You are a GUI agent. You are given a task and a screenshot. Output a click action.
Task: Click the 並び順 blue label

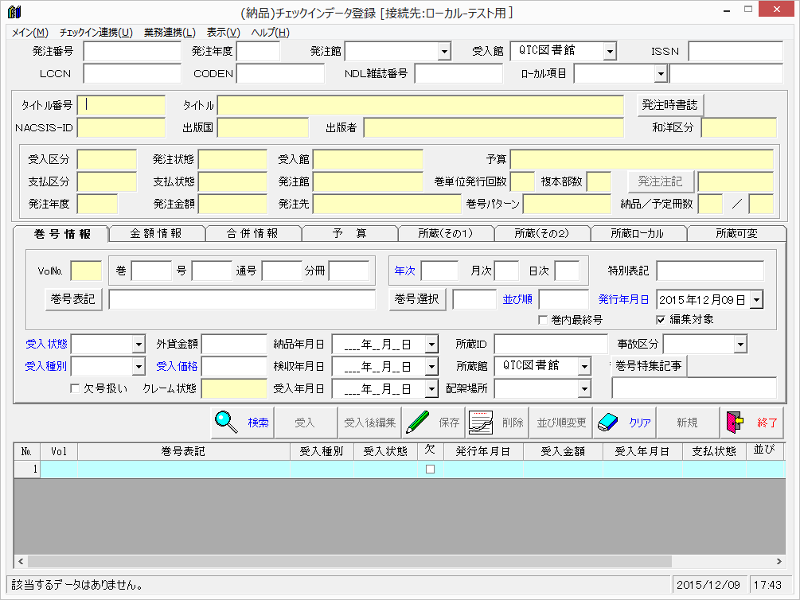click(517, 299)
